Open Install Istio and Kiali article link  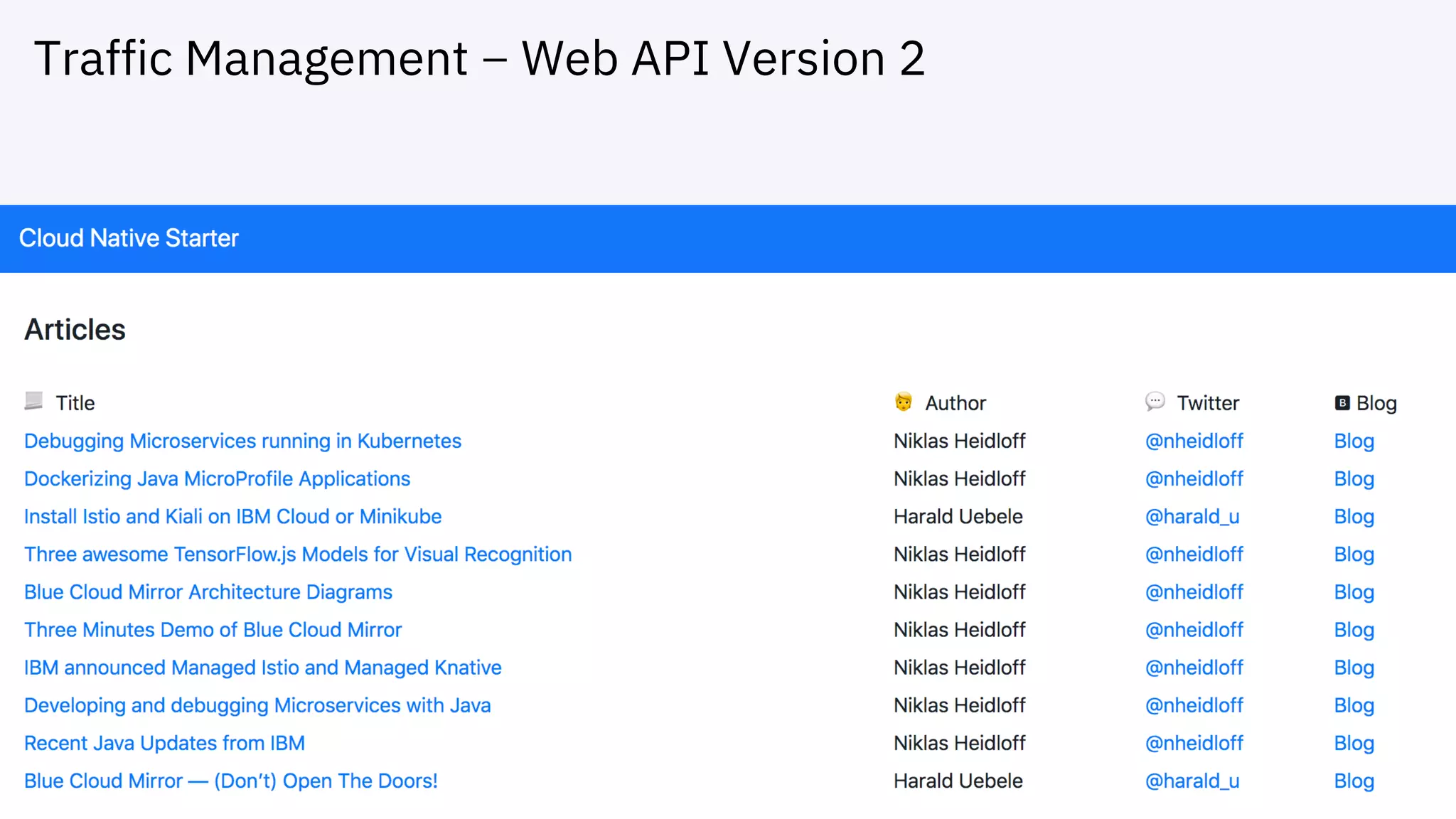tap(232, 516)
